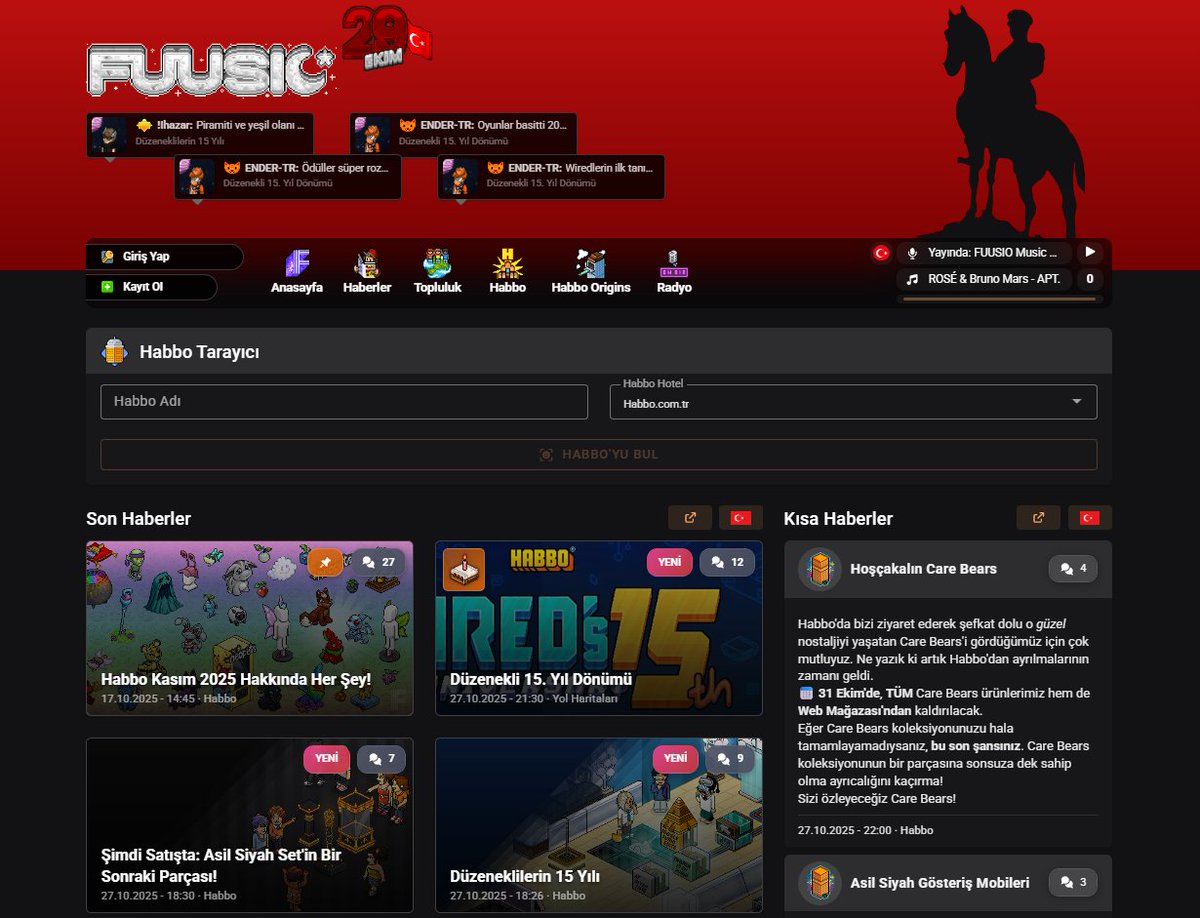The width and height of the screenshot is (1200, 918).
Task: Open the 12 comments on Wired 15th card
Action: tap(727, 563)
